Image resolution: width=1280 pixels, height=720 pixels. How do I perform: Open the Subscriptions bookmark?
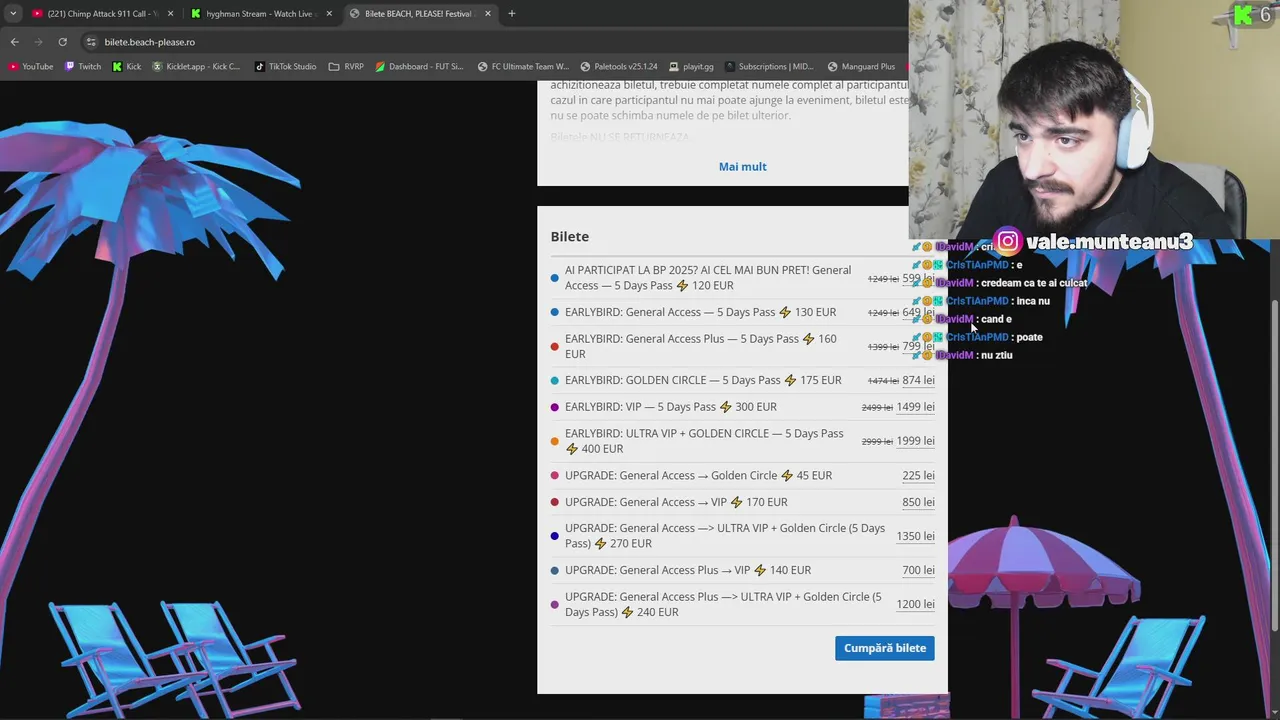click(769, 67)
